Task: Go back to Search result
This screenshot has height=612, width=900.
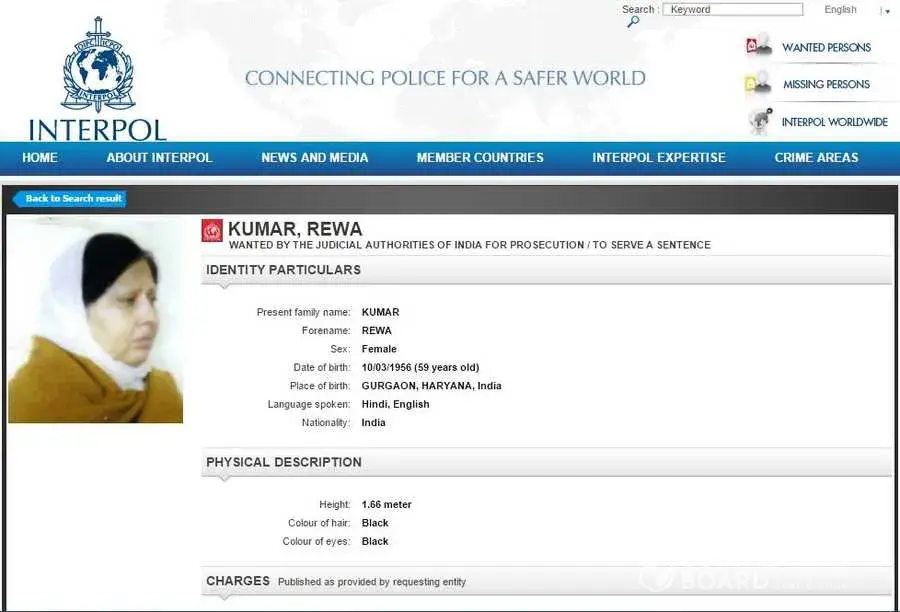Action: pyautogui.click(x=69, y=199)
